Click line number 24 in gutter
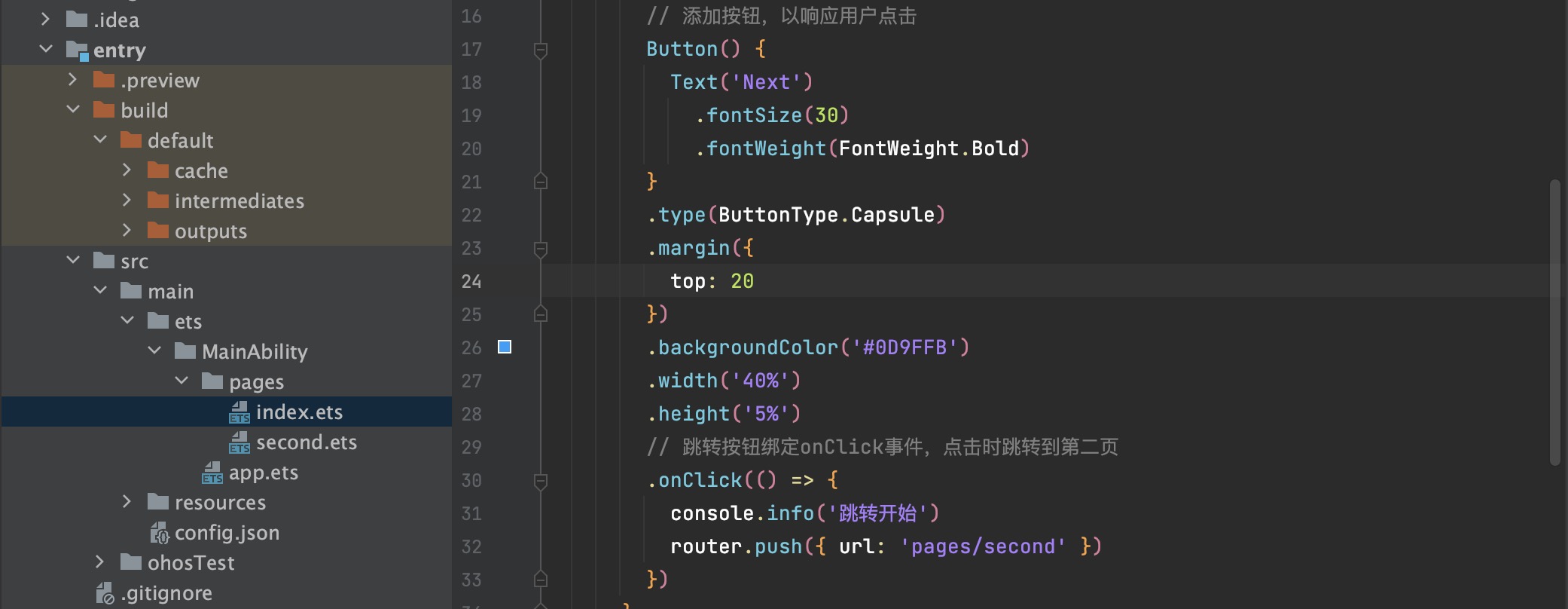 click(471, 281)
